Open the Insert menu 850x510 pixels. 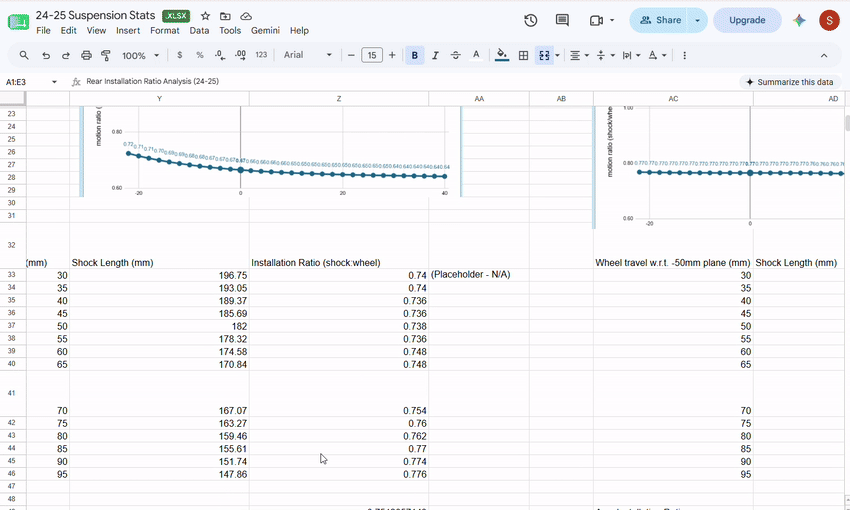tap(128, 31)
